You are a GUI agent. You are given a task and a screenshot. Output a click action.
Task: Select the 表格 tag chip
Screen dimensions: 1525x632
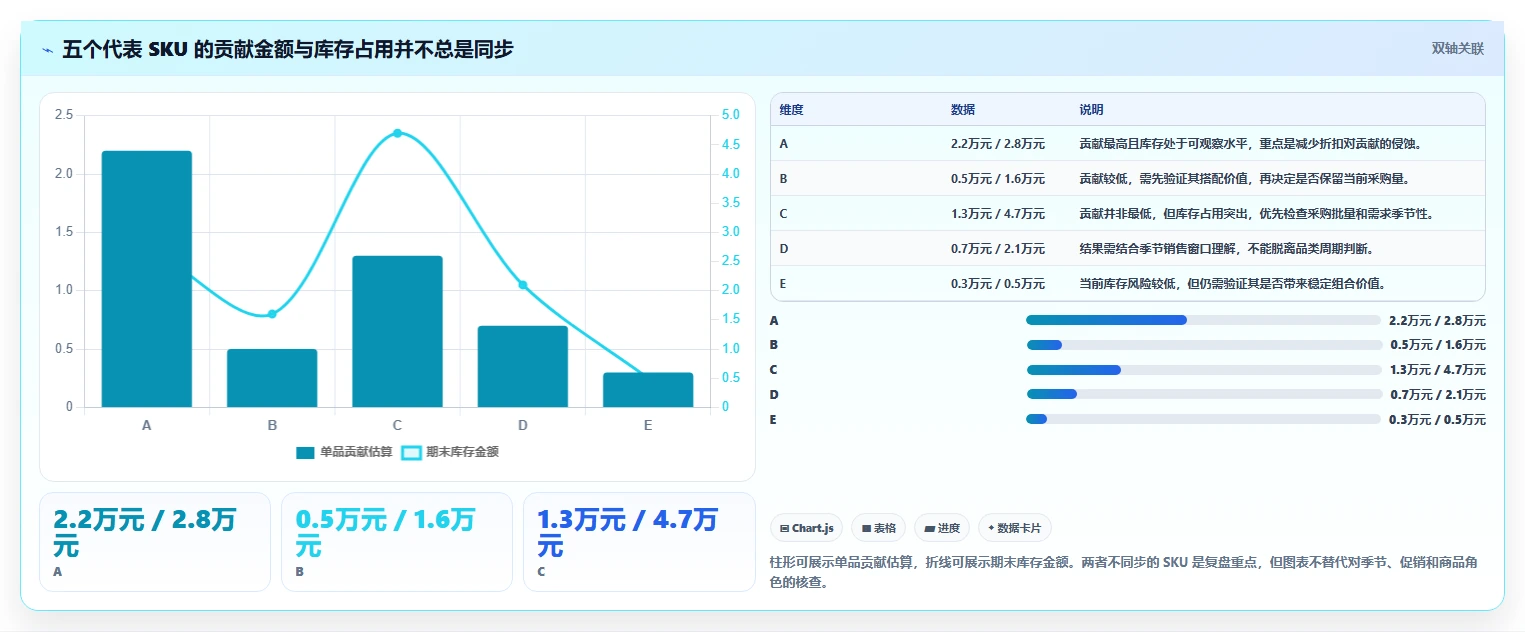coord(879,528)
